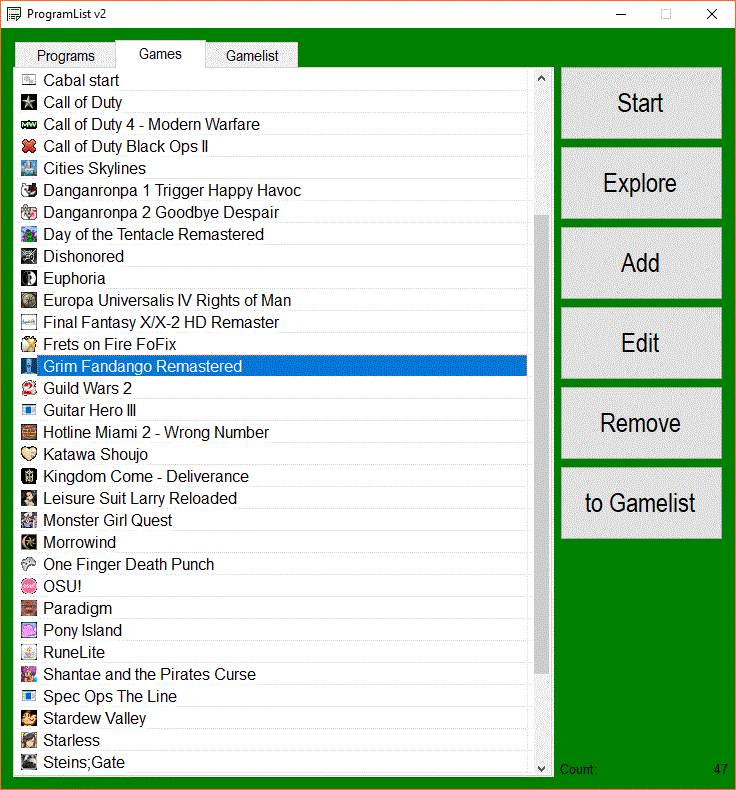Select the Kingdom Come Deliverance icon

[29, 476]
